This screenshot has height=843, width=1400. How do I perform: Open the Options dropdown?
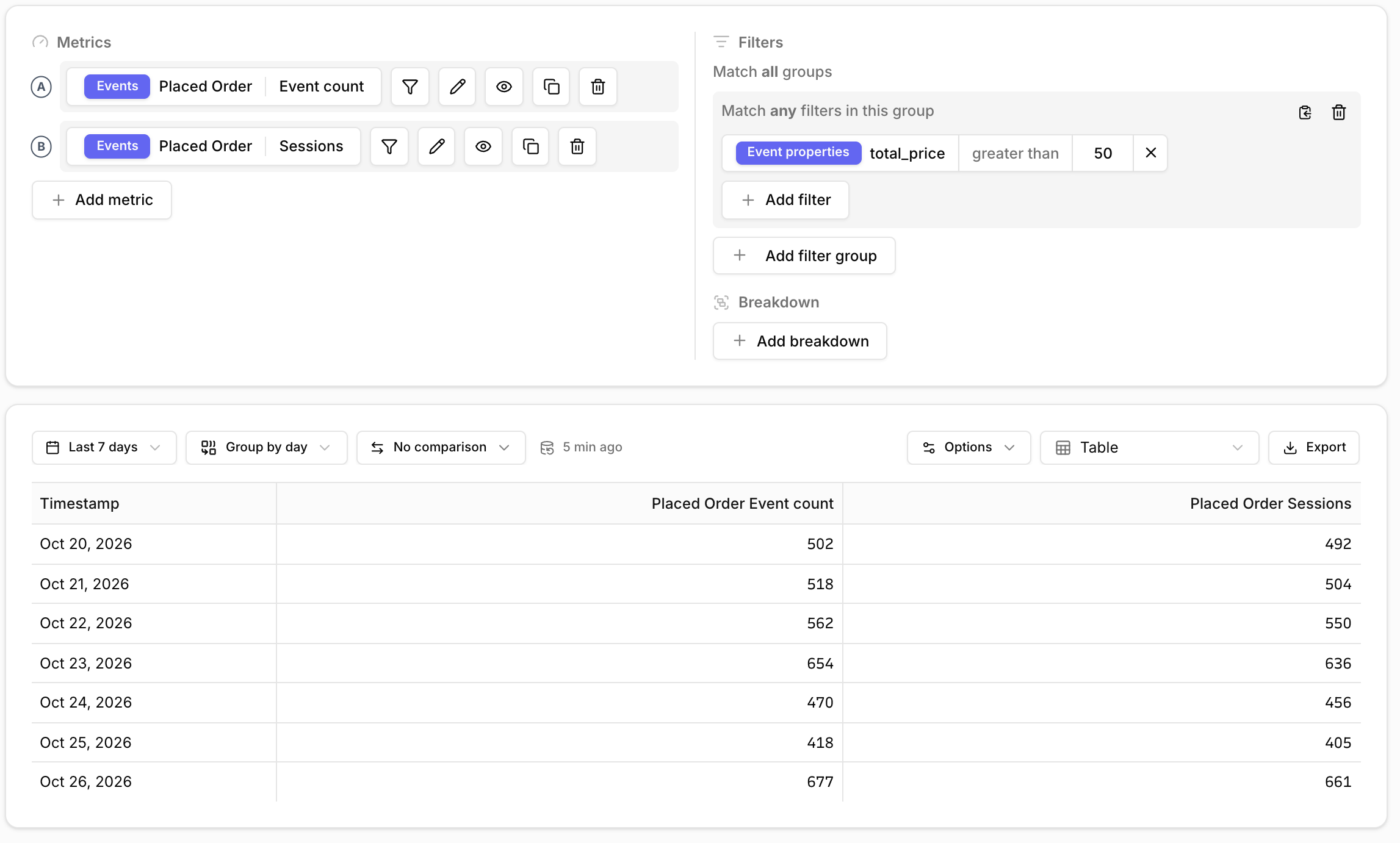tap(969, 448)
